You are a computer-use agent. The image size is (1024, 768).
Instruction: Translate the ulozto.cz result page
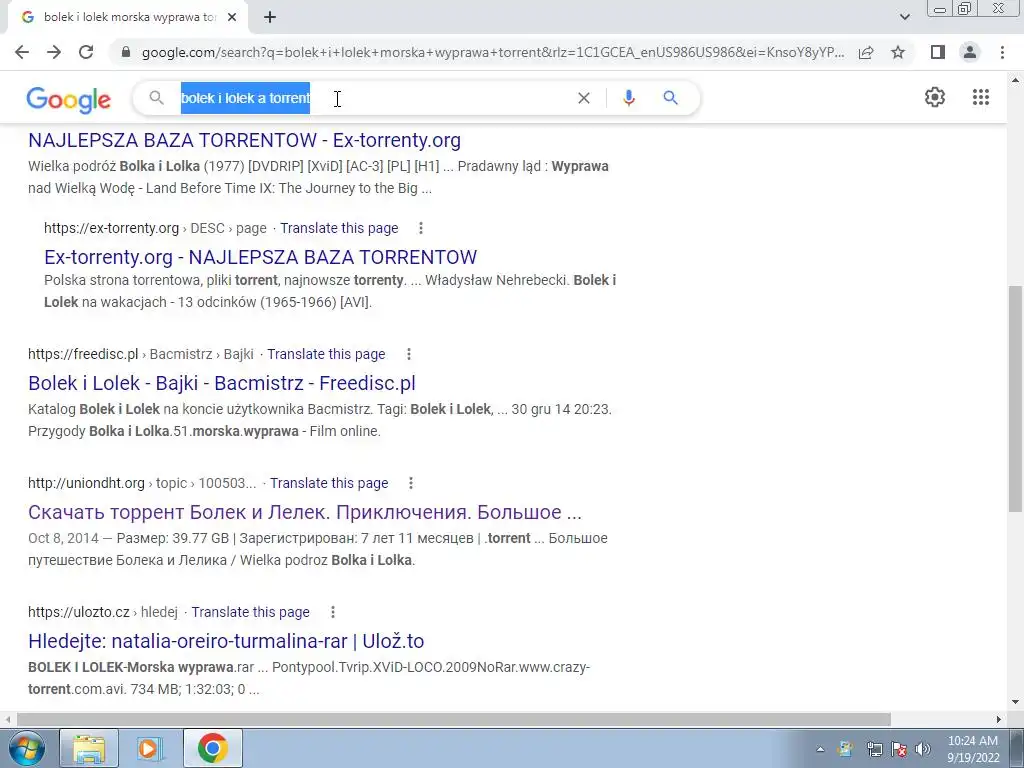point(250,612)
